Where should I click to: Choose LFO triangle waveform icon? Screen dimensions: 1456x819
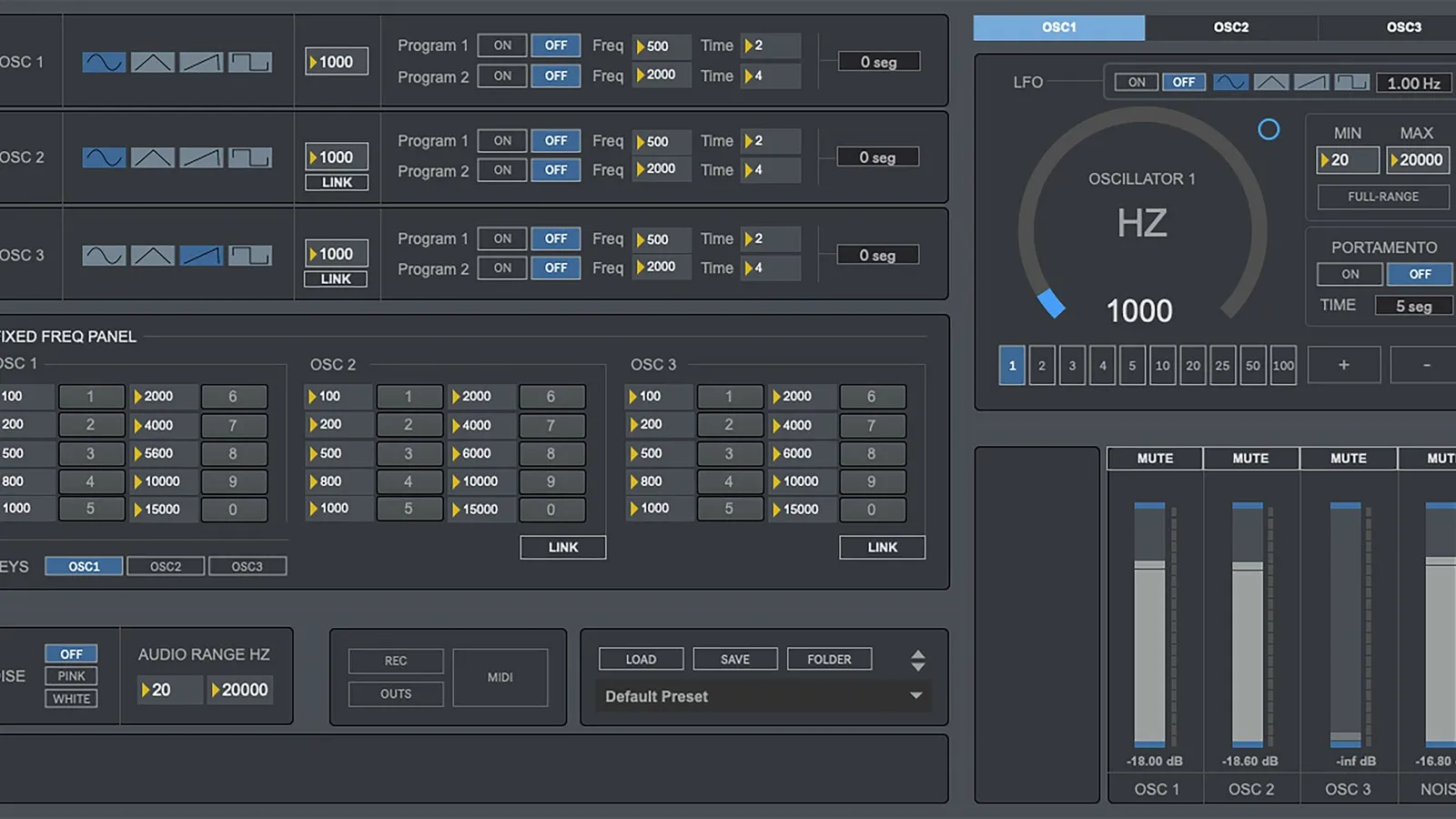[1270, 82]
